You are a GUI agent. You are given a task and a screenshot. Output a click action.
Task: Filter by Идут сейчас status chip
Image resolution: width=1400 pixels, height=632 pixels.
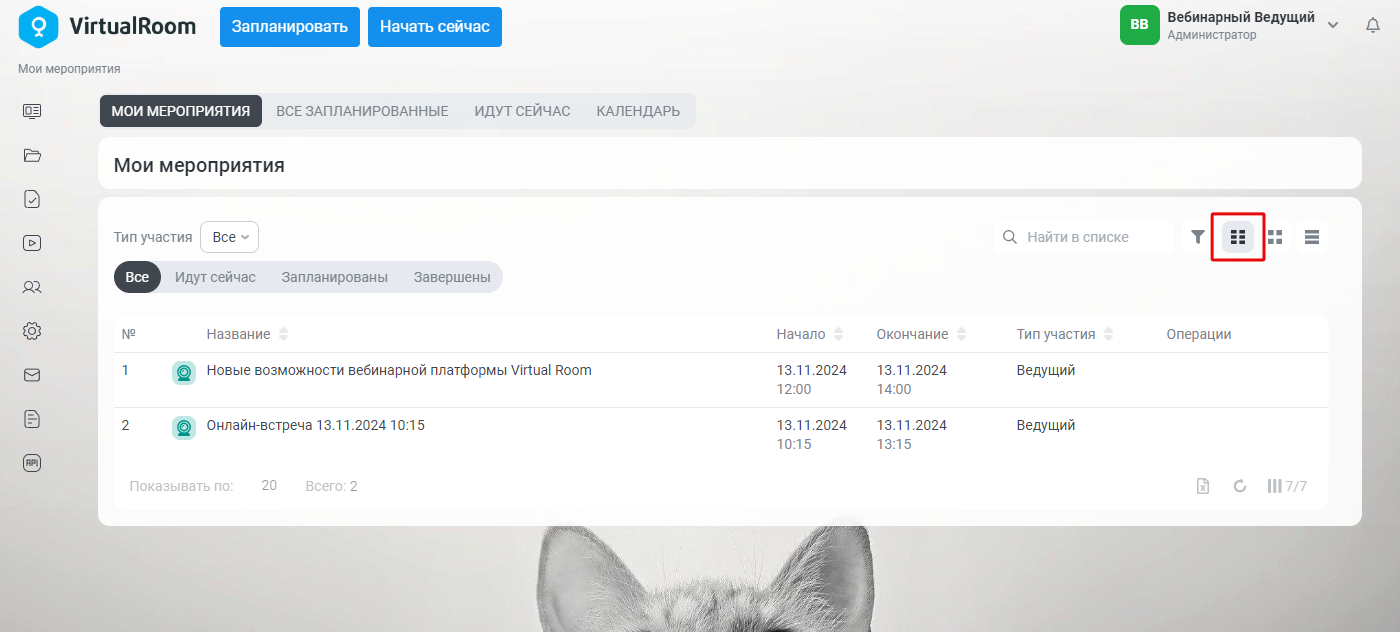pyautogui.click(x=215, y=277)
